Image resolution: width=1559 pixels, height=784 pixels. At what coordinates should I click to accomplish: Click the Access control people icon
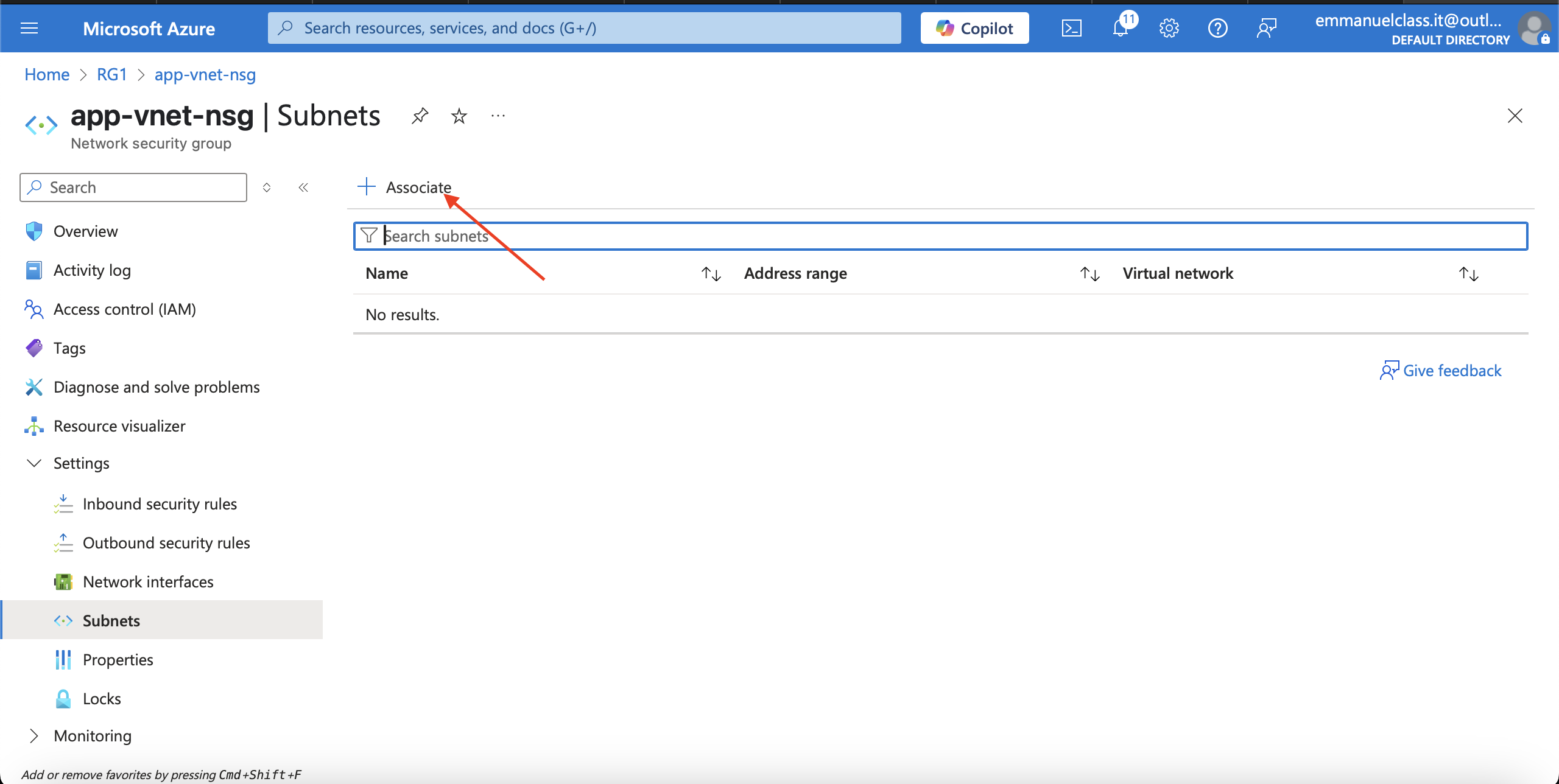tap(34, 309)
